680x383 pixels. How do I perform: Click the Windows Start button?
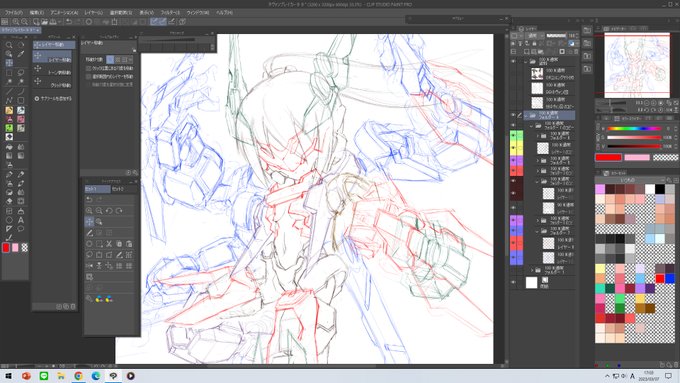[8, 376]
